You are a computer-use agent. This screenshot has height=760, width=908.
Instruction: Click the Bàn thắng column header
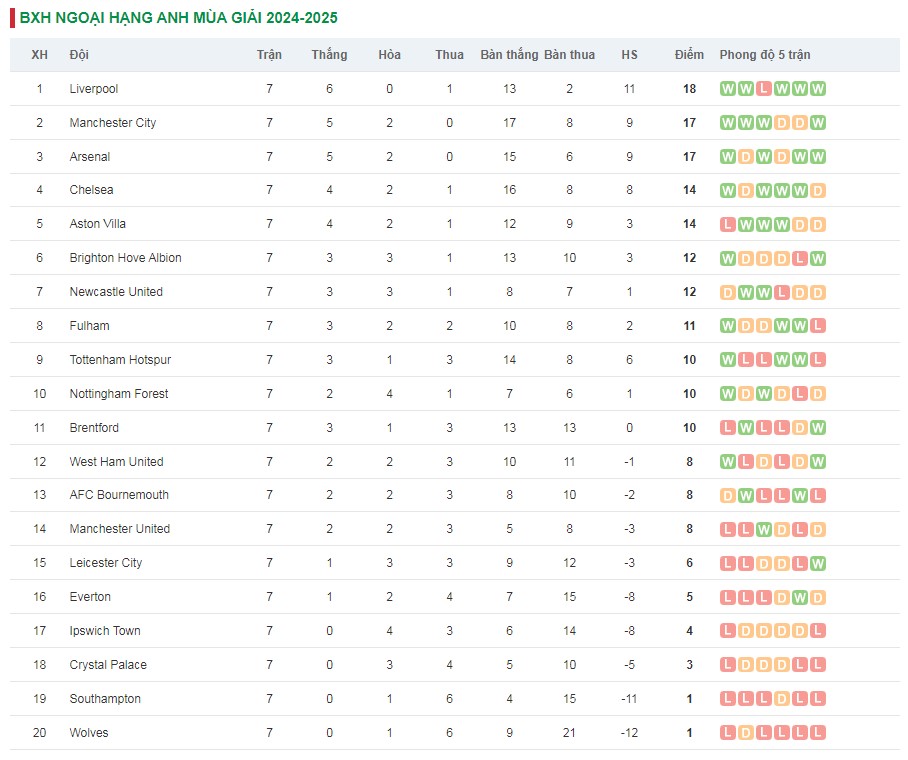tap(510, 54)
